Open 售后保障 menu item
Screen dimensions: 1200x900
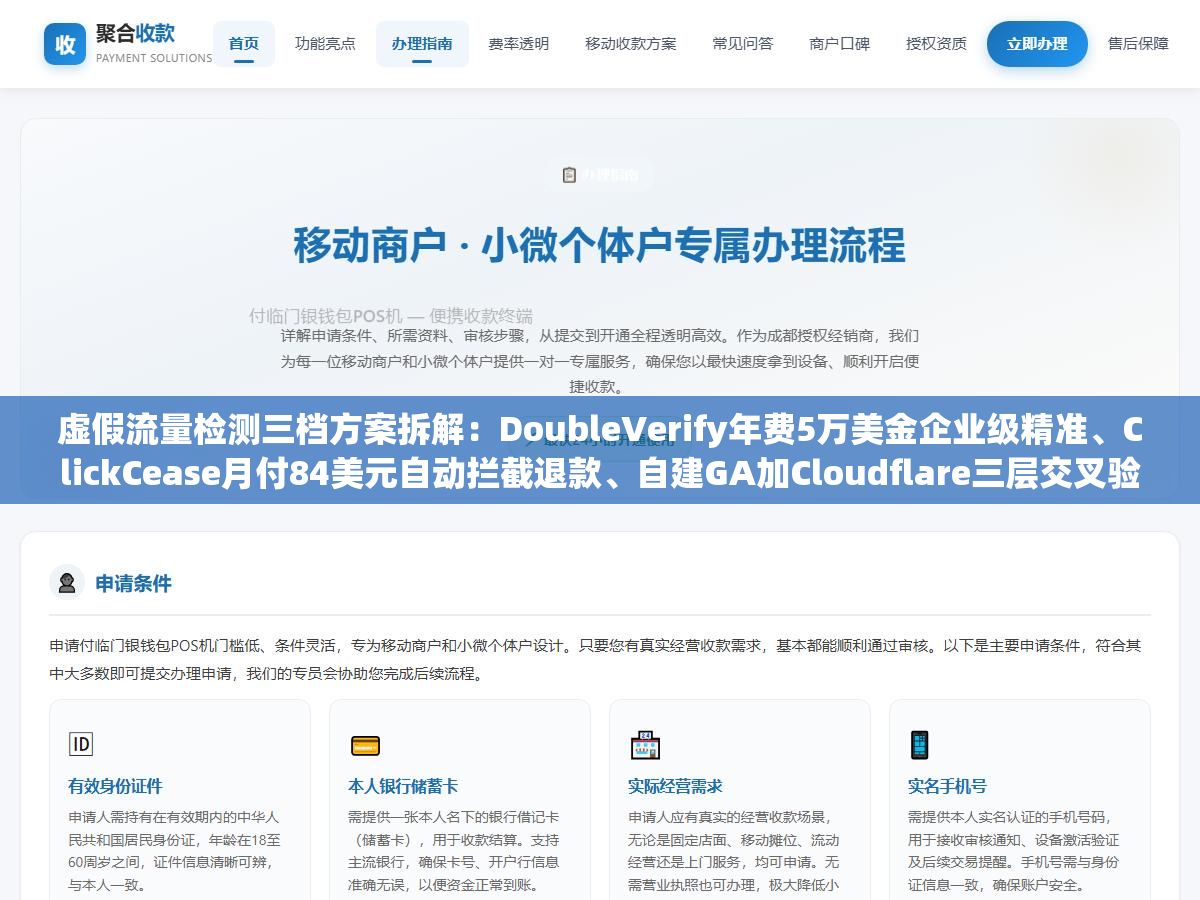1138,44
